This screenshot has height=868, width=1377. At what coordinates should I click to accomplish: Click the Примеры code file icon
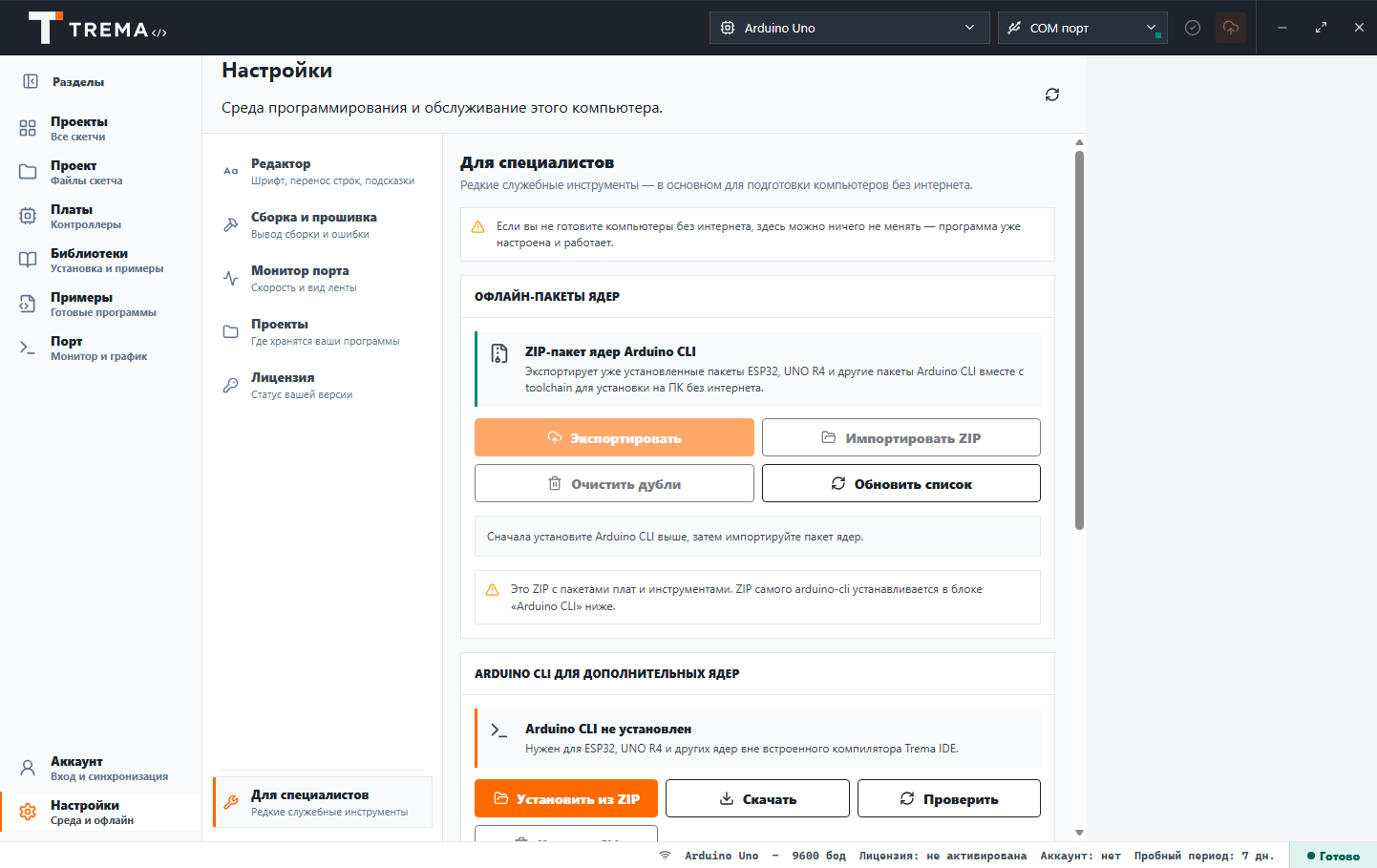click(28, 304)
